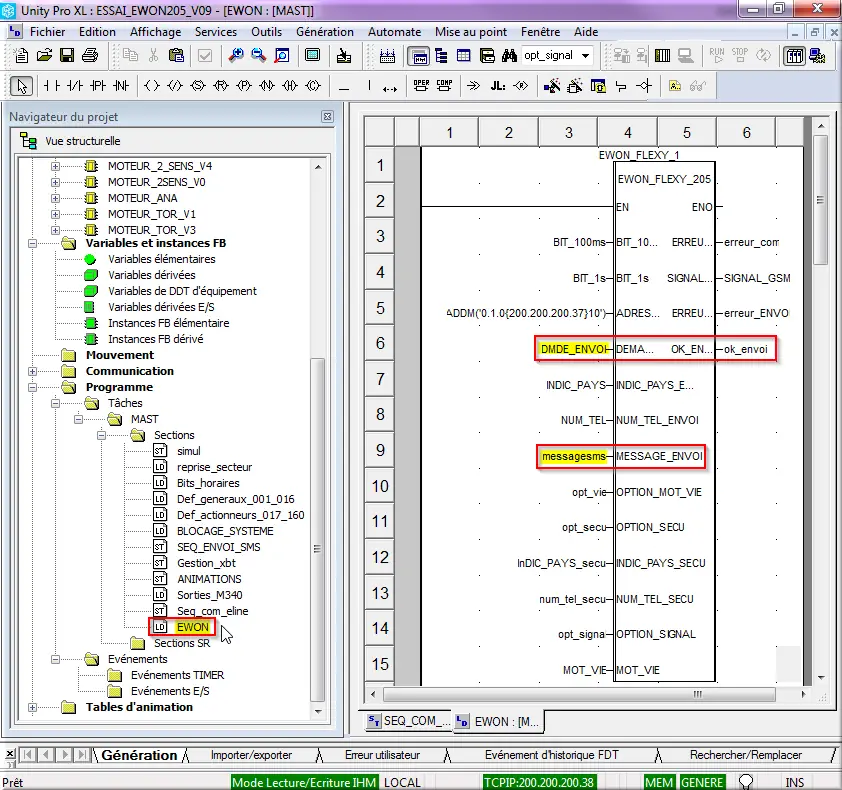This screenshot has width=842, height=790.
Task: Click the binoculars search icon
Action: coord(509,55)
